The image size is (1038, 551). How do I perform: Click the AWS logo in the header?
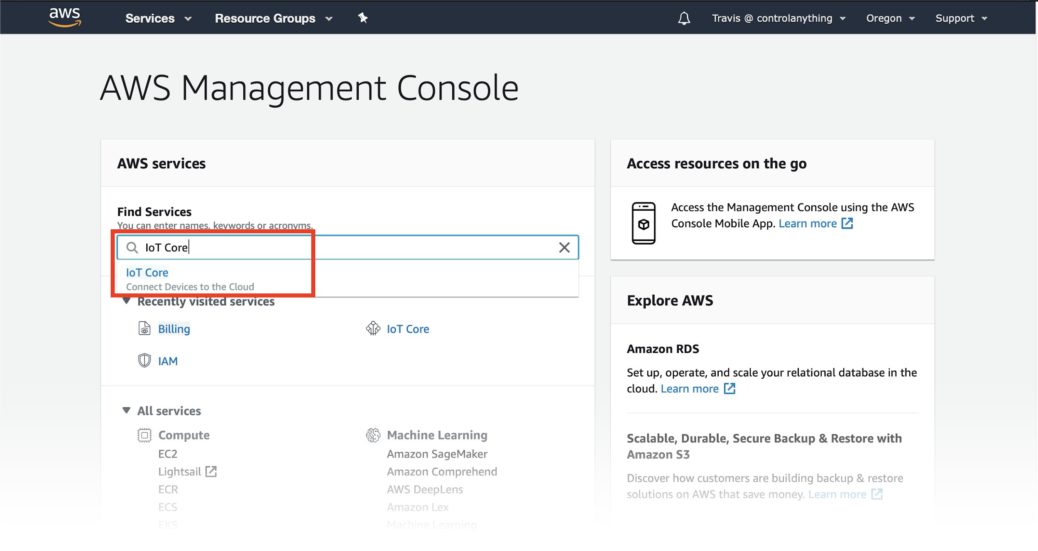(64, 18)
